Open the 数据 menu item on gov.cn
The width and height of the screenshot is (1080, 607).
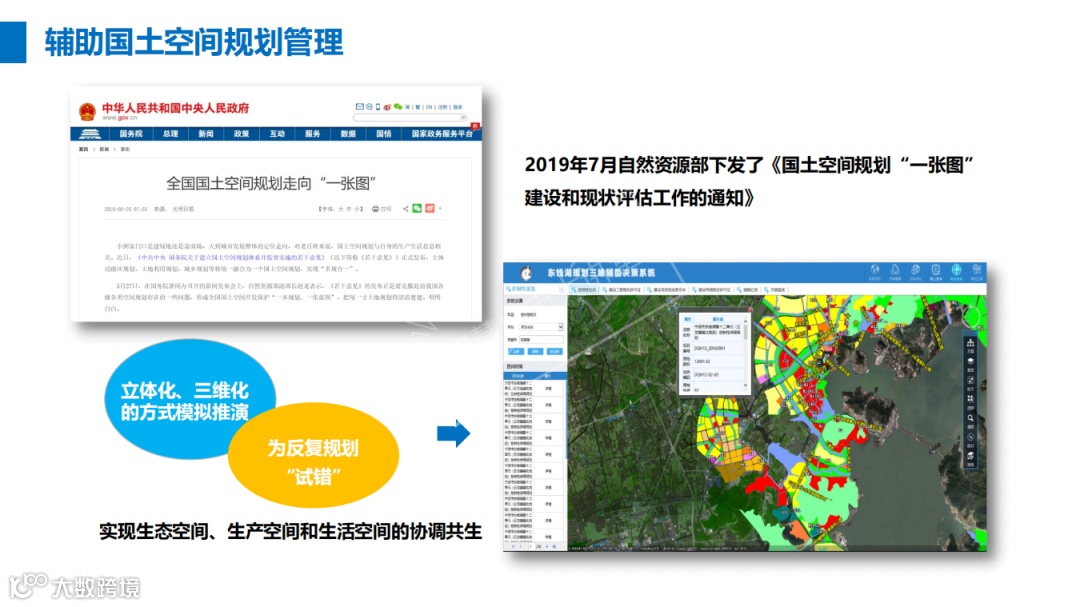(349, 134)
